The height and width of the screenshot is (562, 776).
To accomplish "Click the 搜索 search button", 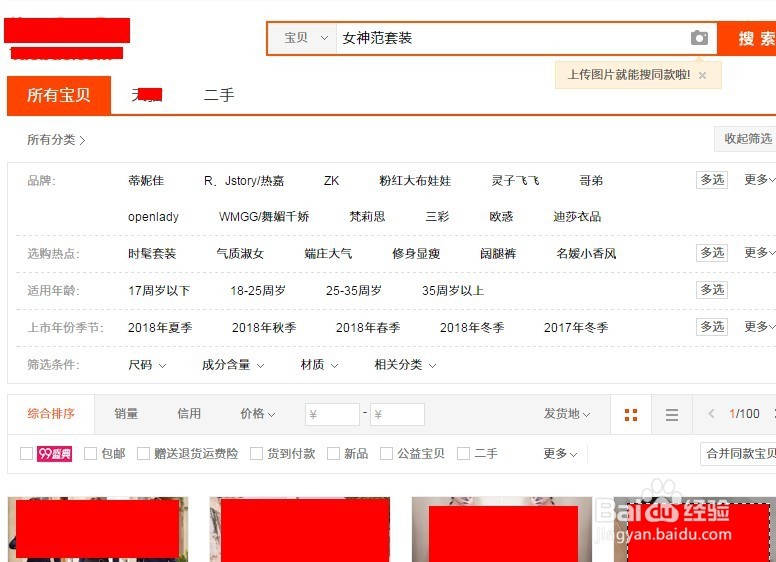I will click(747, 39).
